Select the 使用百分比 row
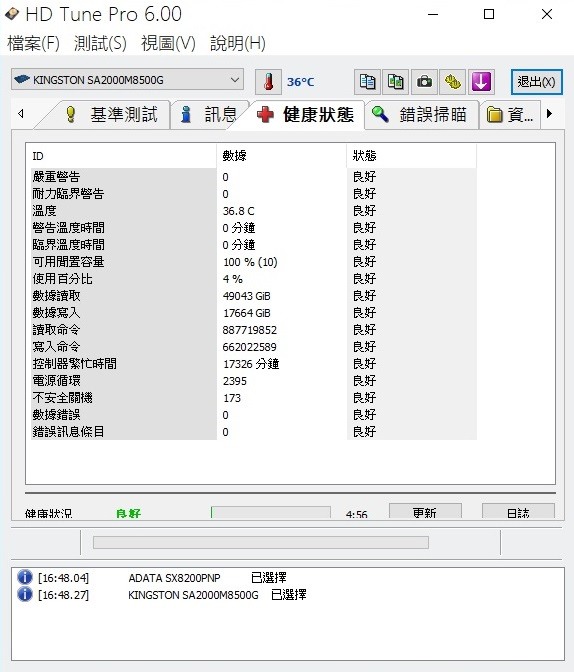This screenshot has width=574, height=672. [x=254, y=279]
